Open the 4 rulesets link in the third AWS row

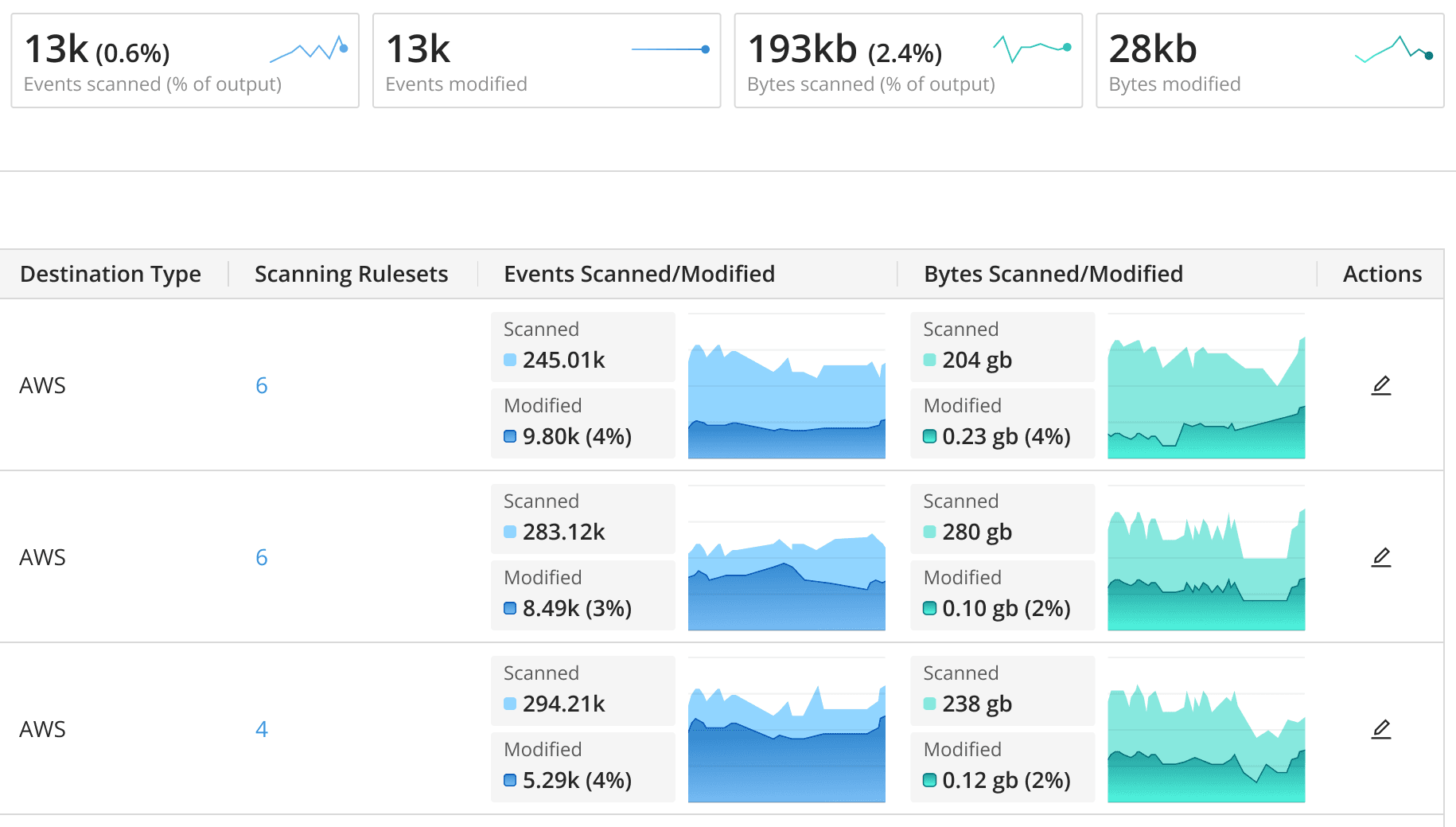coord(261,730)
